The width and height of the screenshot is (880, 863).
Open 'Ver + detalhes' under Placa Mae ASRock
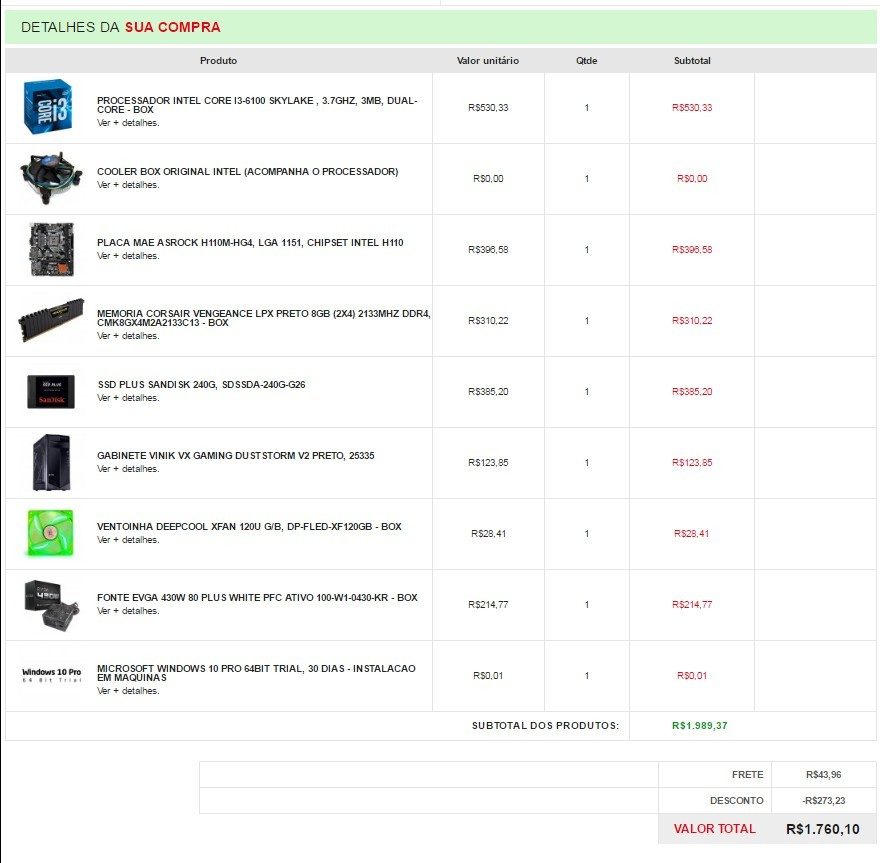point(128,256)
